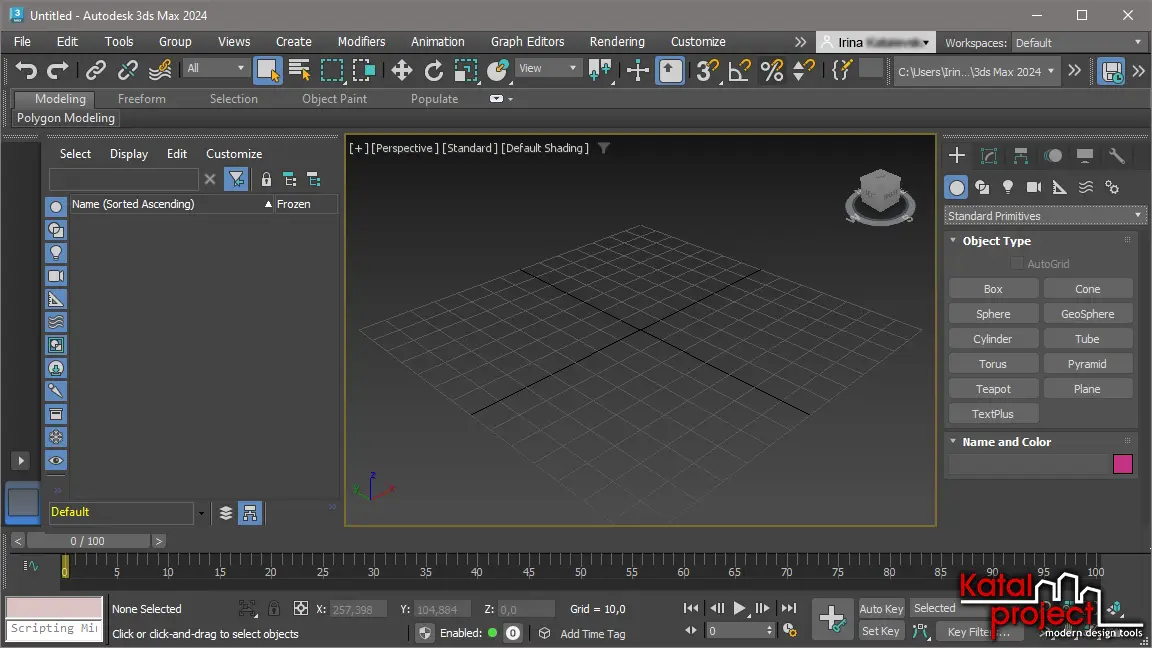Activate the Select and Link tool
This screenshot has height=648, width=1152.
[96, 71]
